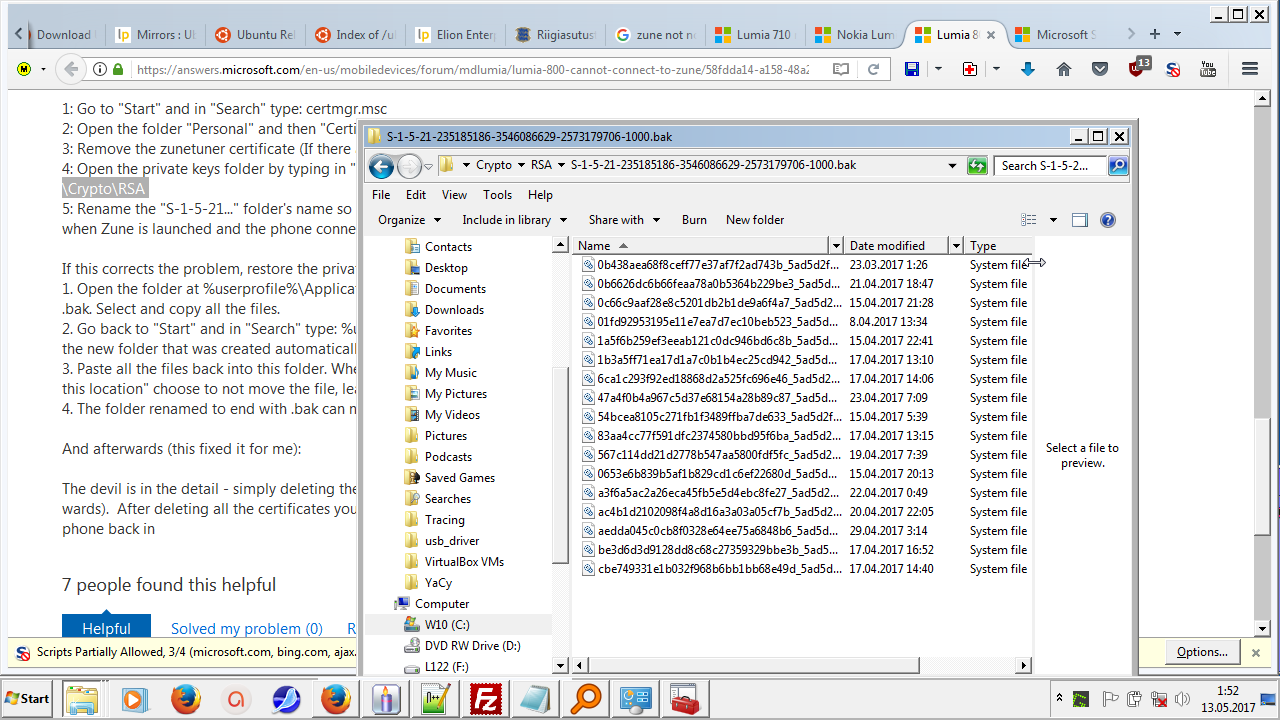
Task: Refresh the Explorer folder view
Action: tap(977, 166)
